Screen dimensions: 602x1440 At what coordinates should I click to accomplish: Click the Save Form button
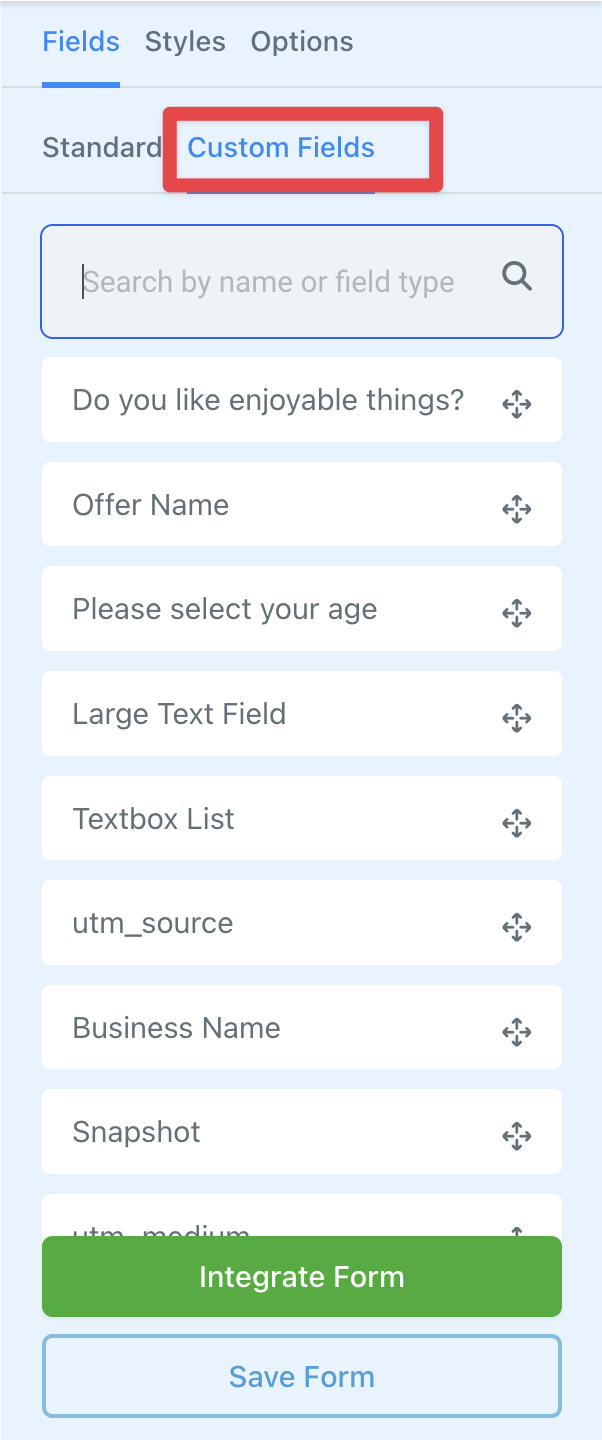(302, 1377)
